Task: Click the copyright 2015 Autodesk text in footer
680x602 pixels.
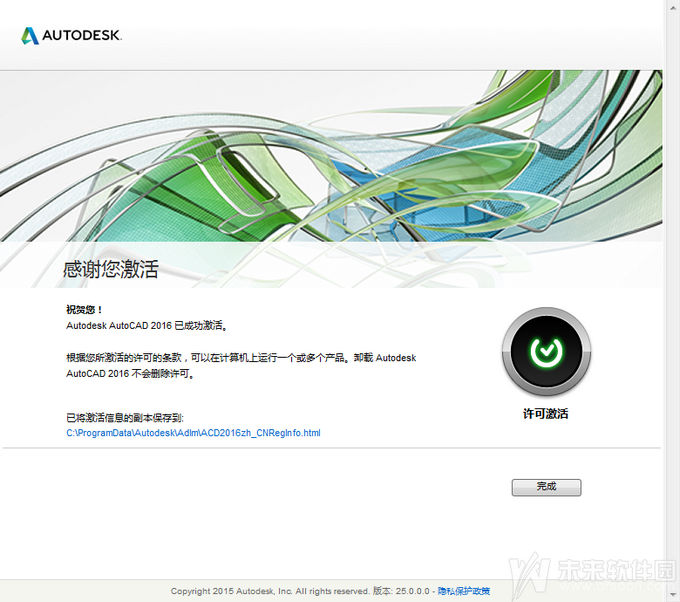Action: (x=269, y=591)
